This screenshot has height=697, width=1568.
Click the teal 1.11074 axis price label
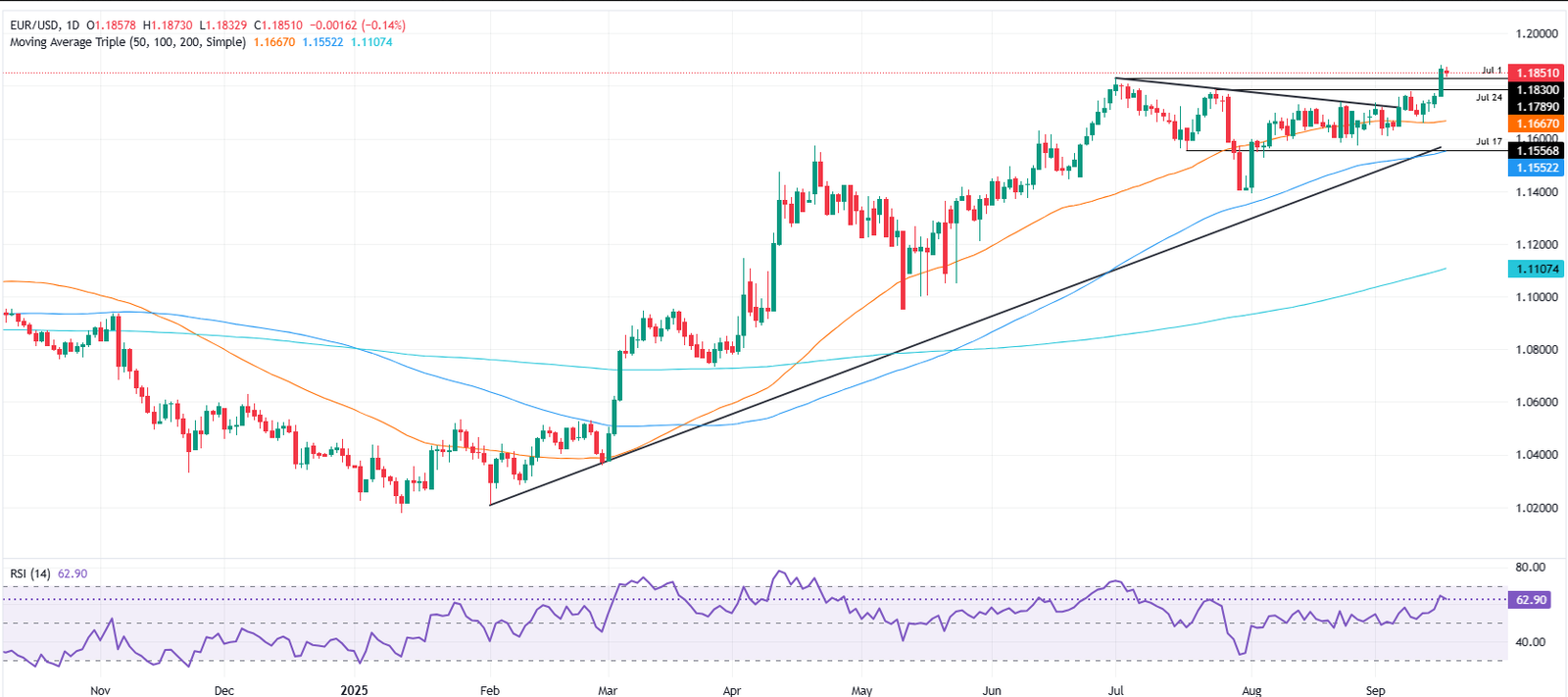[x=1537, y=269]
